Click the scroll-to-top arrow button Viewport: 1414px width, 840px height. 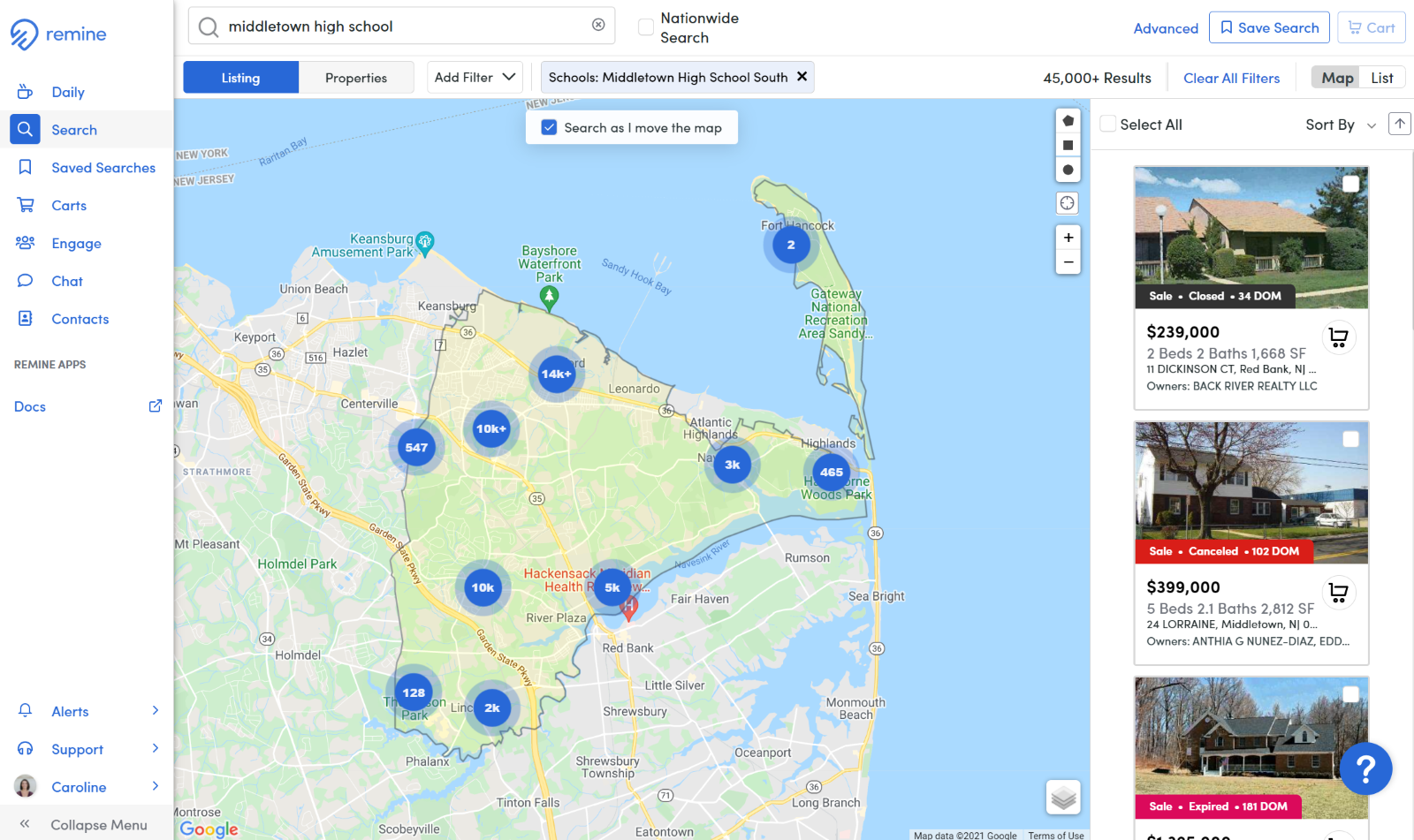[x=1399, y=124]
